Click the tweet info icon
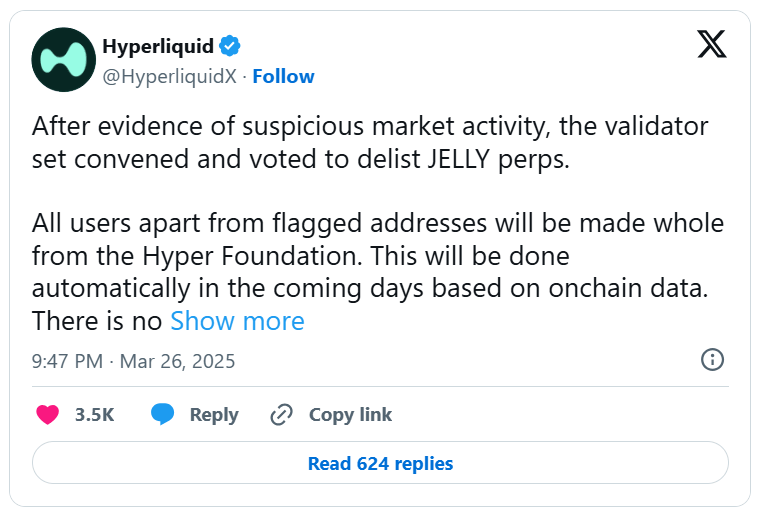Screen dimensions: 763x518 pyautogui.click(x=712, y=360)
